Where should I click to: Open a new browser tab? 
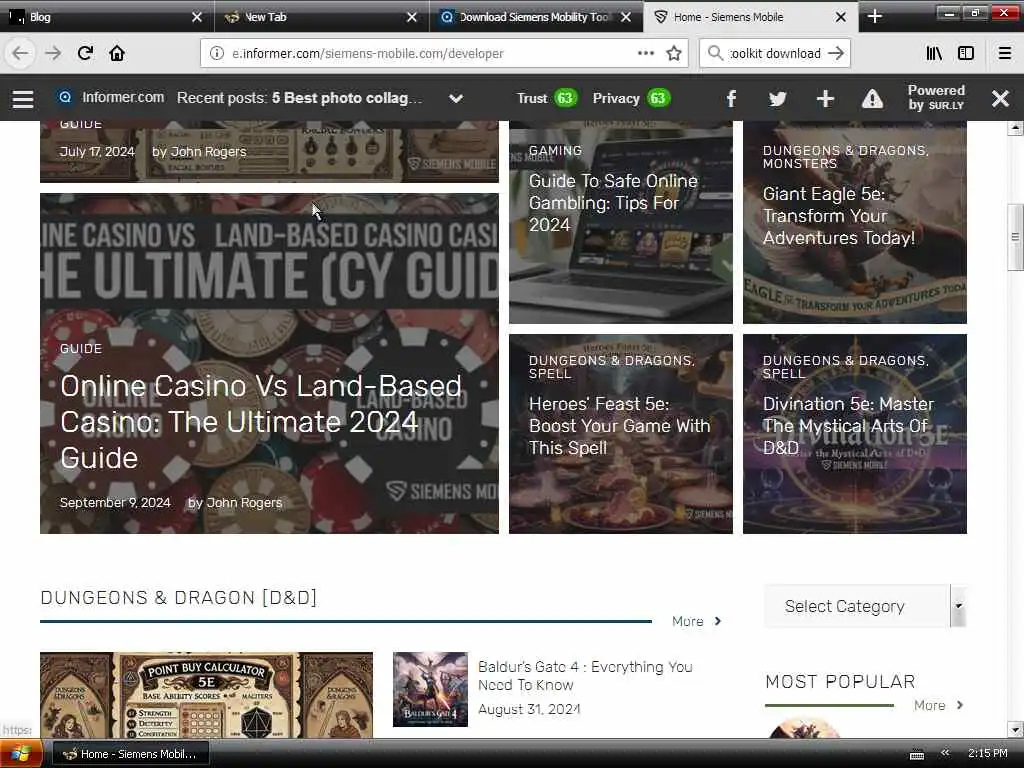click(x=874, y=17)
